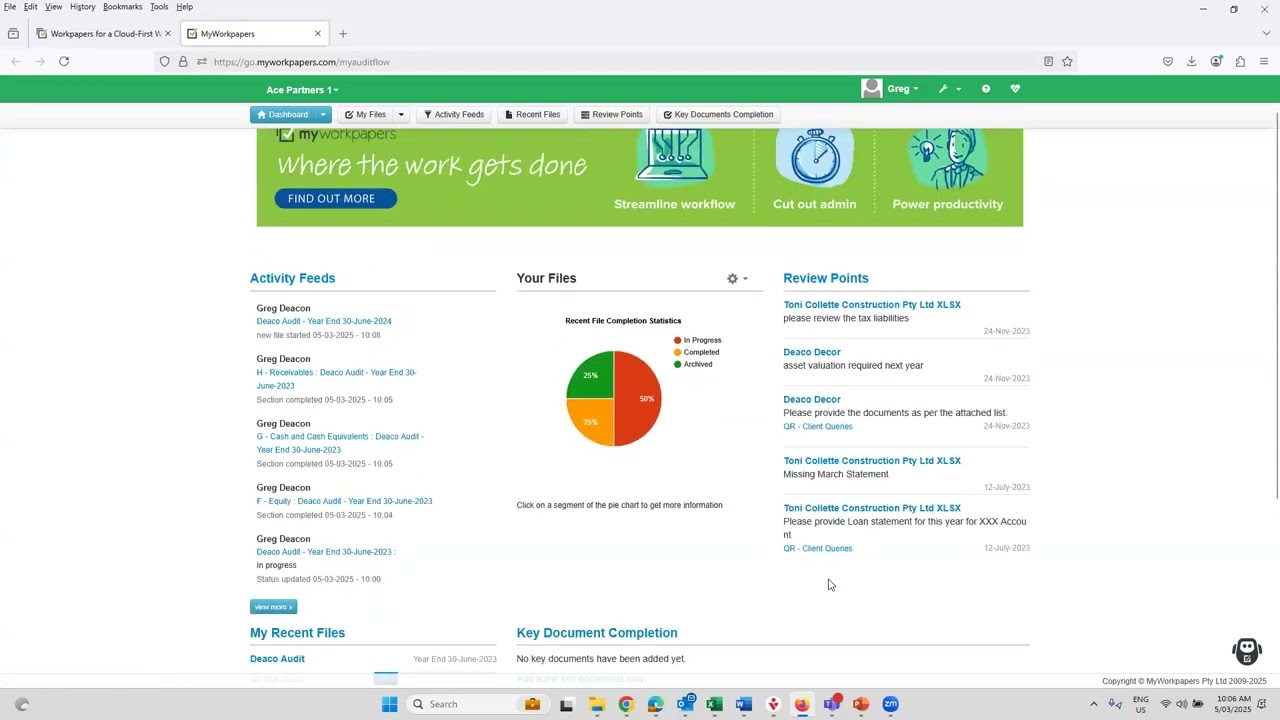1280x720 pixels.
Task: Go to Activity Feeds tab
Action: pyautogui.click(x=453, y=115)
